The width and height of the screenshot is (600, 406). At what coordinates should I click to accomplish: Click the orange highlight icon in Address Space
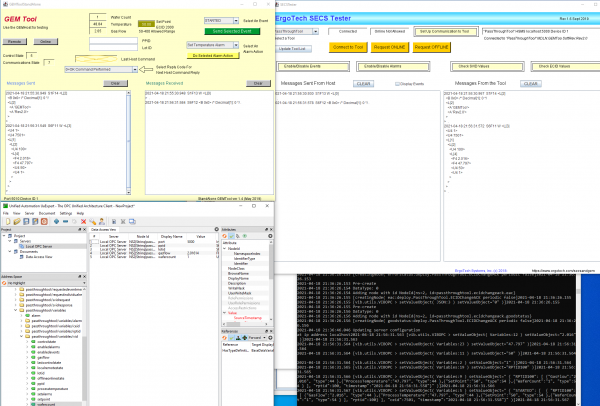[4, 283]
